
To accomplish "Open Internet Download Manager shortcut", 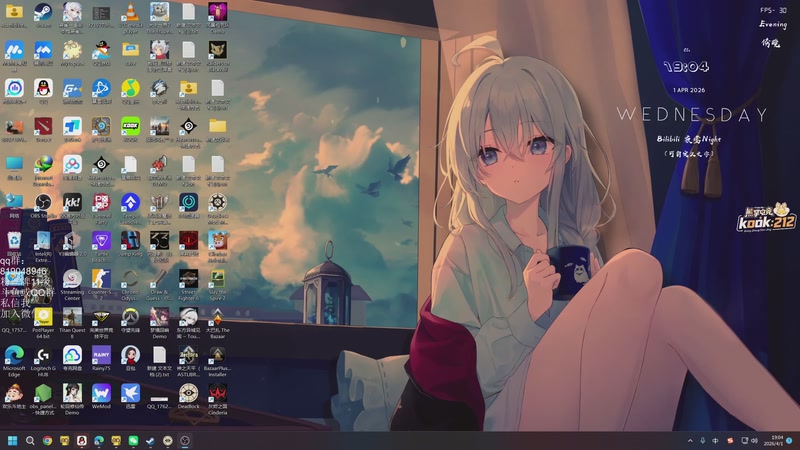I will pos(43,170).
